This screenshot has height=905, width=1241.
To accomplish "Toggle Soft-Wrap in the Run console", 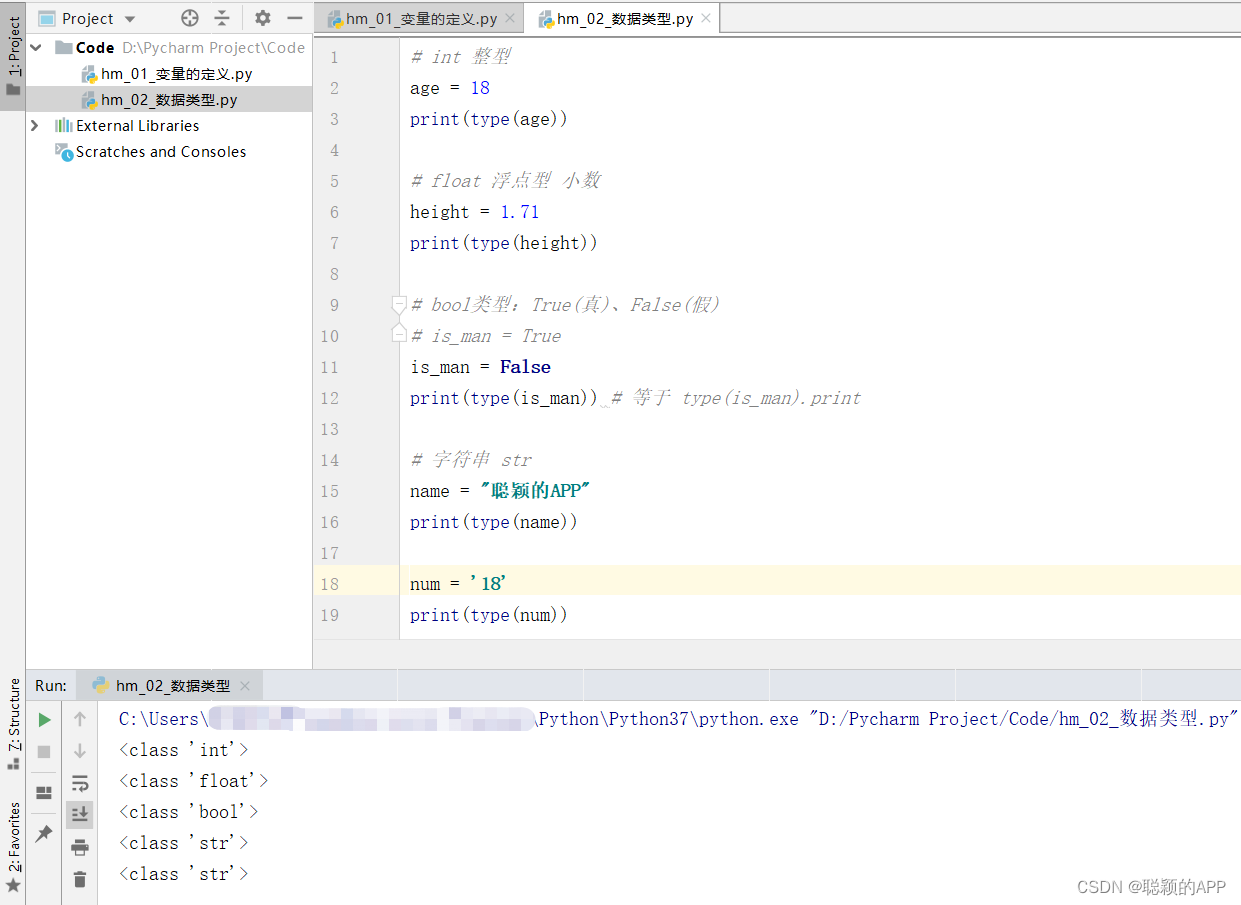I will click(80, 782).
